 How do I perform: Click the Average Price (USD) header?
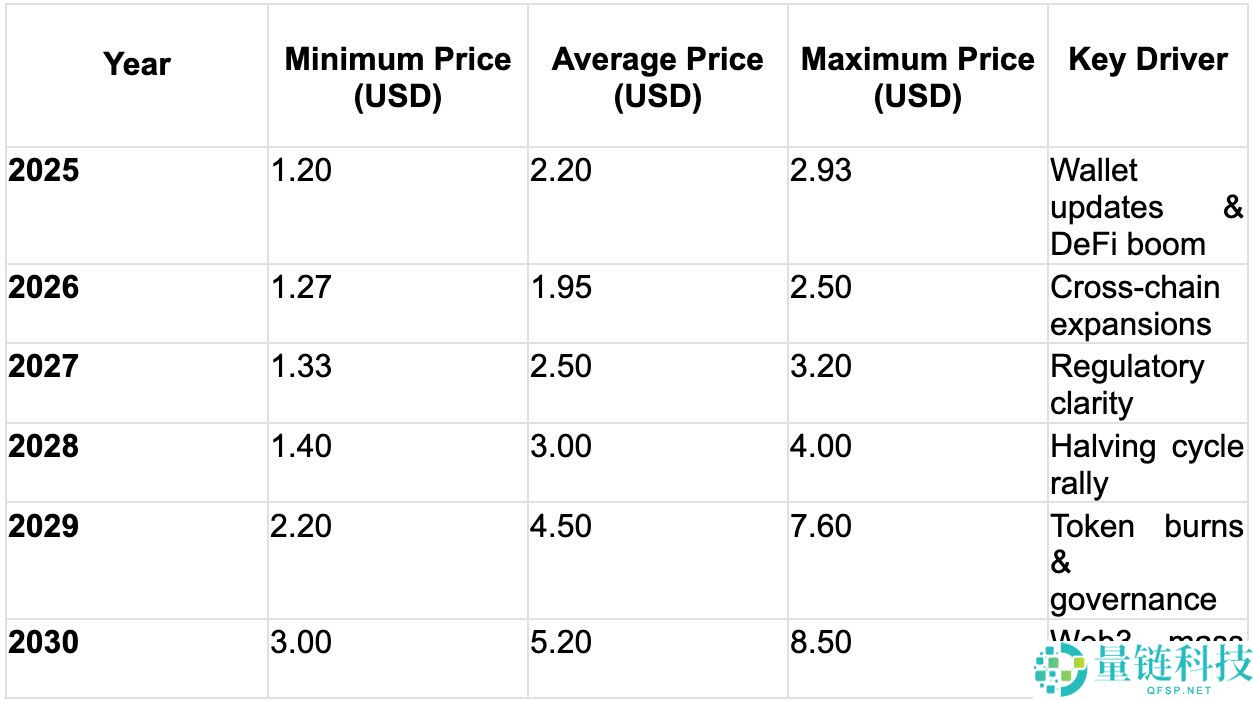[657, 77]
